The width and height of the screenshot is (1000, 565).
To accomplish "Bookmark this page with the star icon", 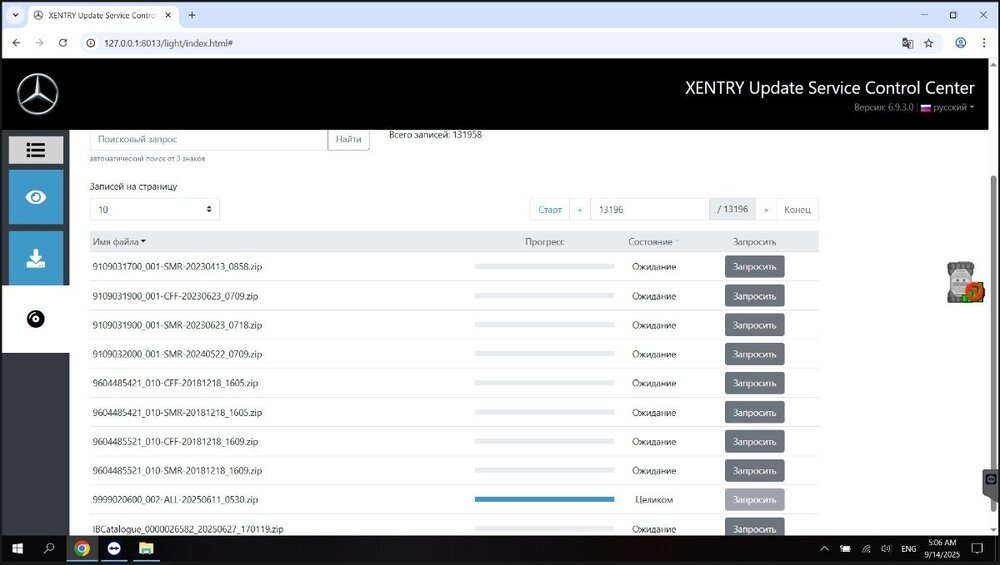I will [x=929, y=43].
